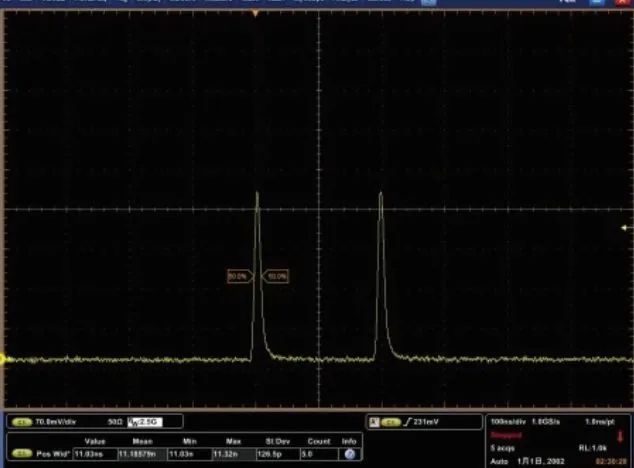Click the red Stopped acquisition status
634x468 pixels.
tap(506, 435)
